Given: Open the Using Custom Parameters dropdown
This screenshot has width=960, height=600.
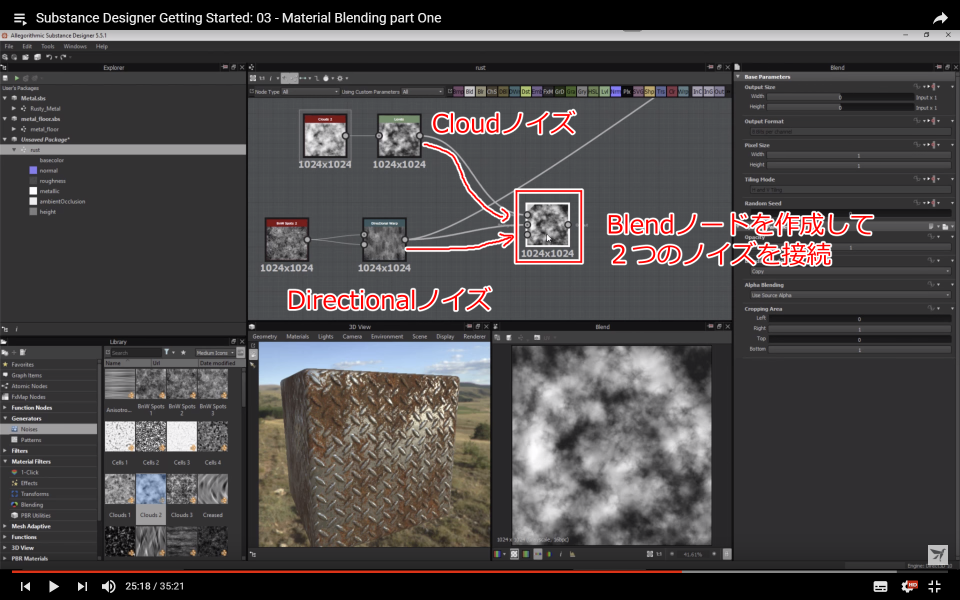Looking at the screenshot, I should pos(422,92).
